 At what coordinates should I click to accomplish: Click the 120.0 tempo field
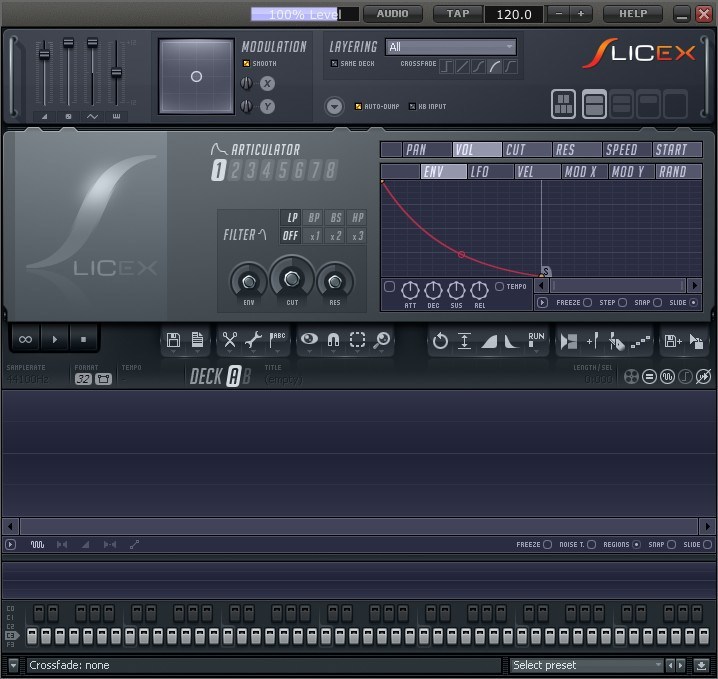(x=514, y=14)
